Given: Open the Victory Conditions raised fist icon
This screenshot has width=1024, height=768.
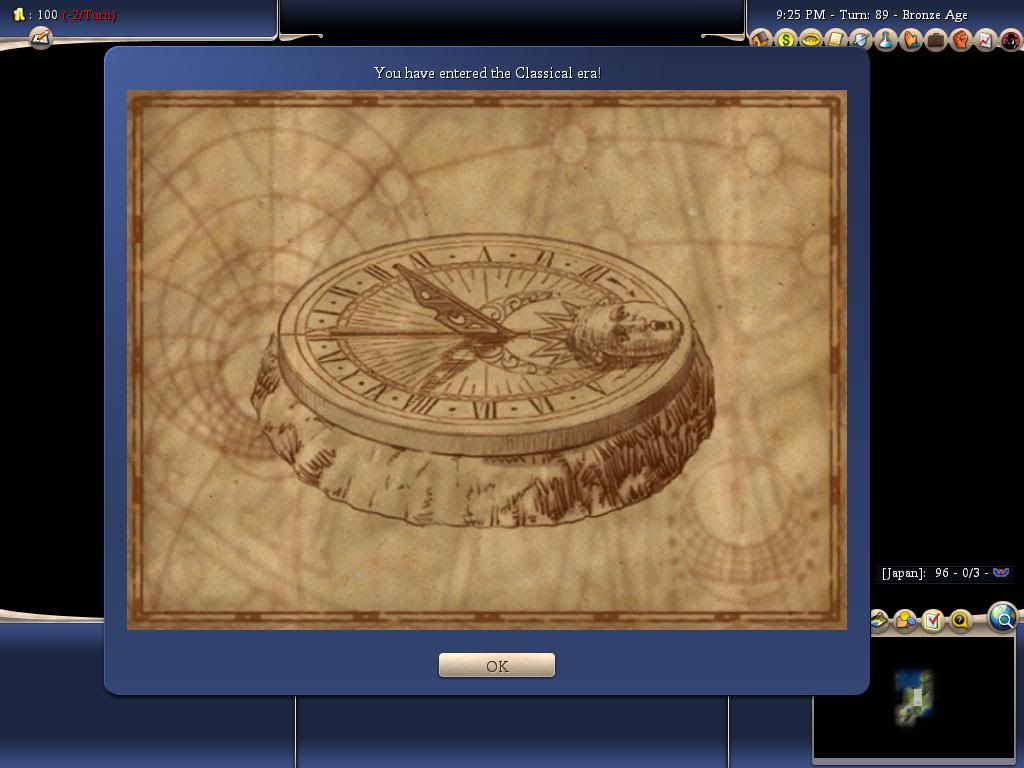Looking at the screenshot, I should [x=960, y=39].
